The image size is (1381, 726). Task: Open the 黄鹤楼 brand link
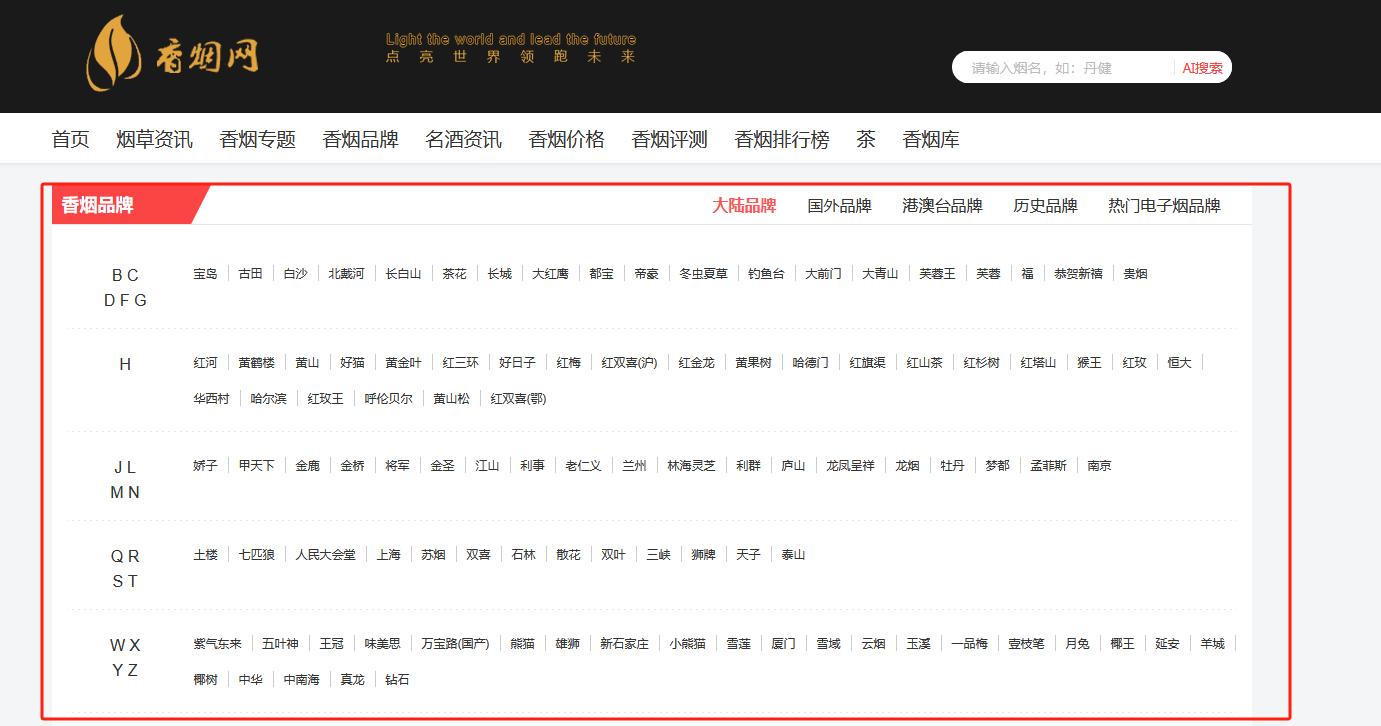tap(256, 362)
